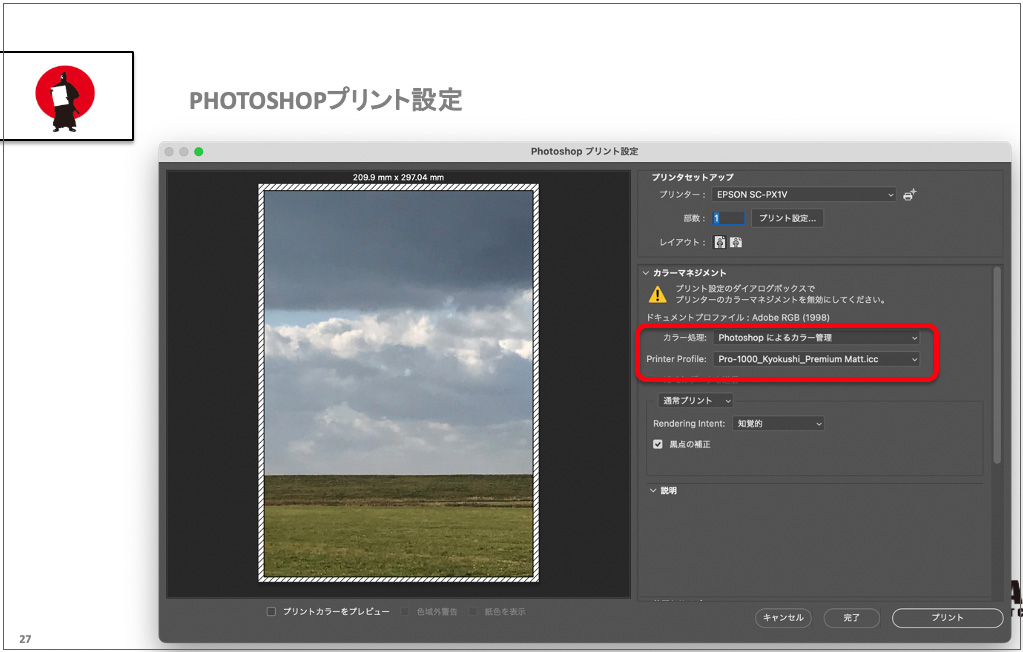
Task: Click the プリント設定... button
Action: (x=787, y=218)
